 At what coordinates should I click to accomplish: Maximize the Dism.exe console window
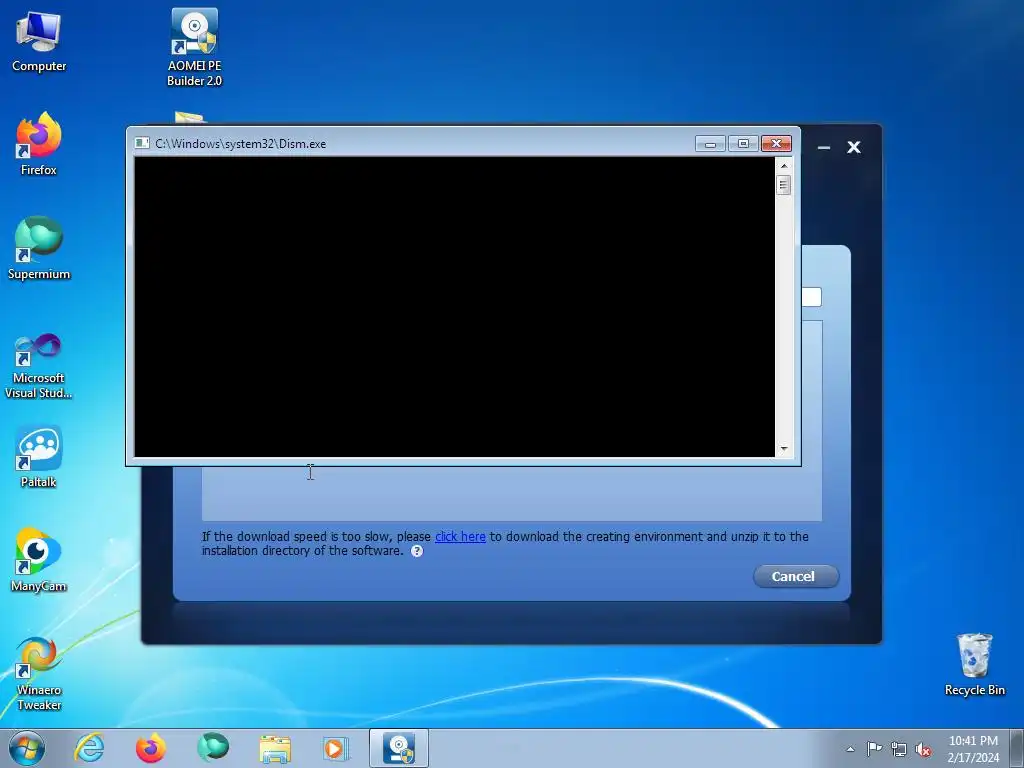click(x=743, y=144)
